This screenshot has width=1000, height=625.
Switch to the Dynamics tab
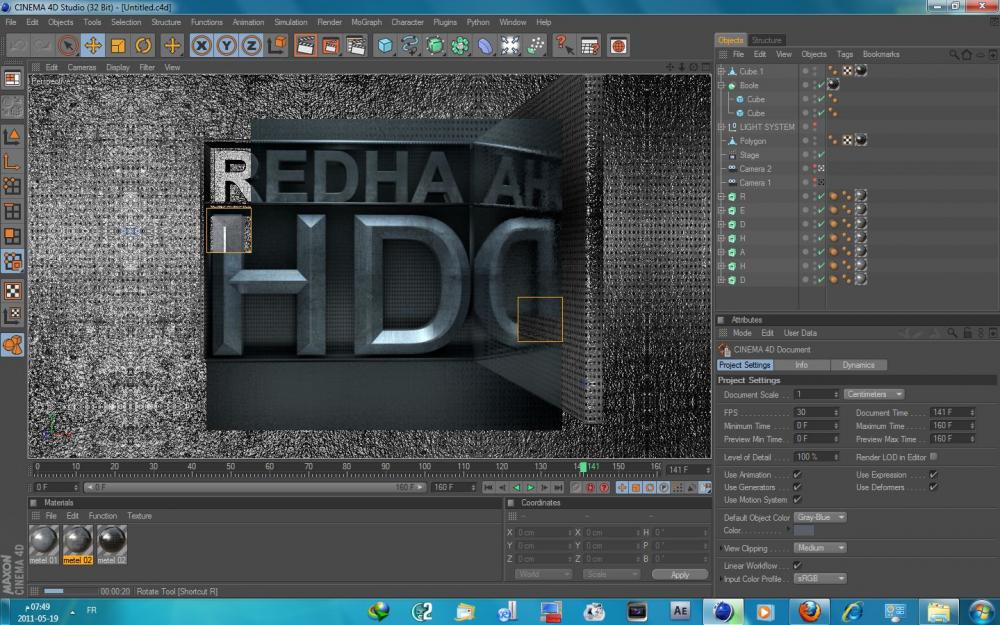857,365
